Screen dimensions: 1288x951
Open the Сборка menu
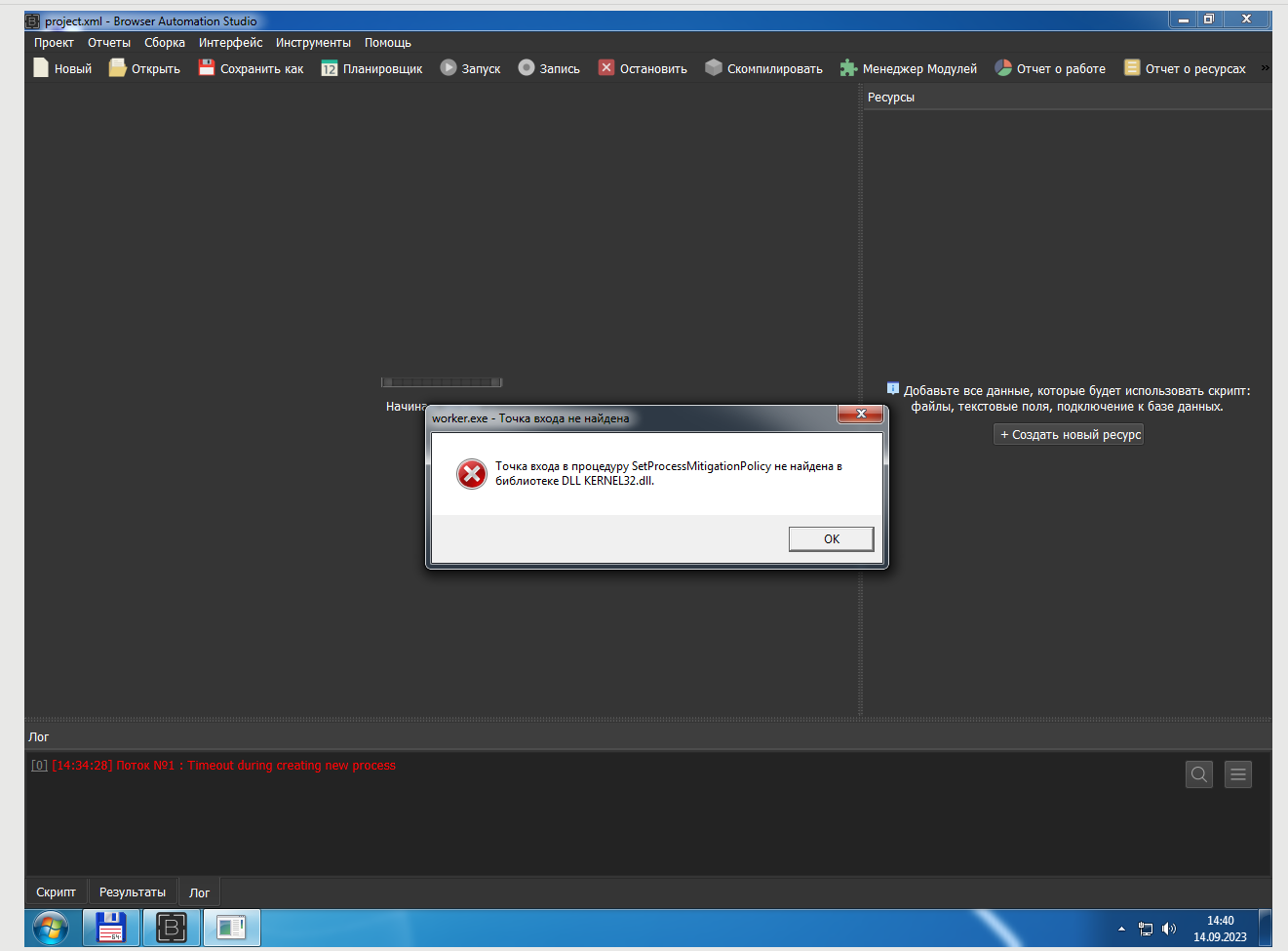point(164,42)
